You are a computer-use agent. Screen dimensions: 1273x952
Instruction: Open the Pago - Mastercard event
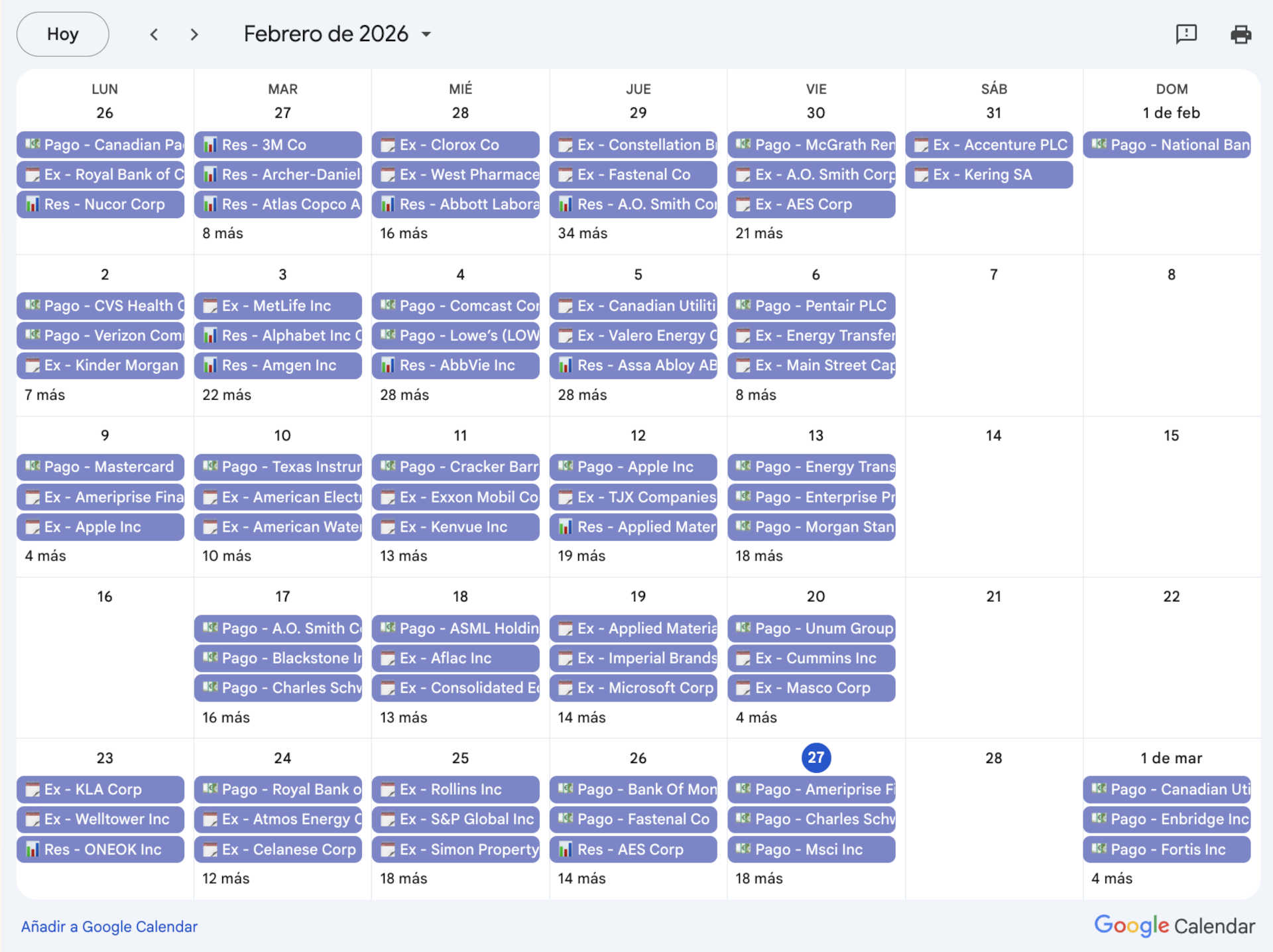pos(101,467)
